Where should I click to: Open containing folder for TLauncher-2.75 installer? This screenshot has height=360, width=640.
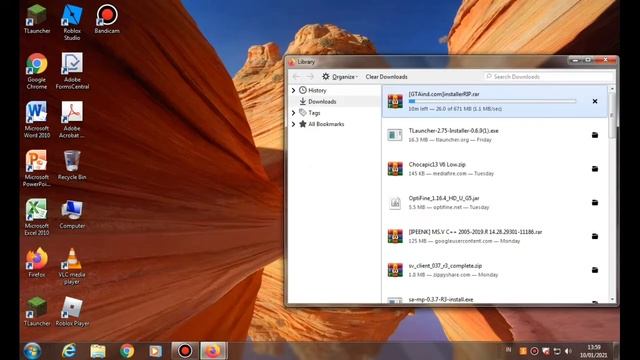point(595,135)
